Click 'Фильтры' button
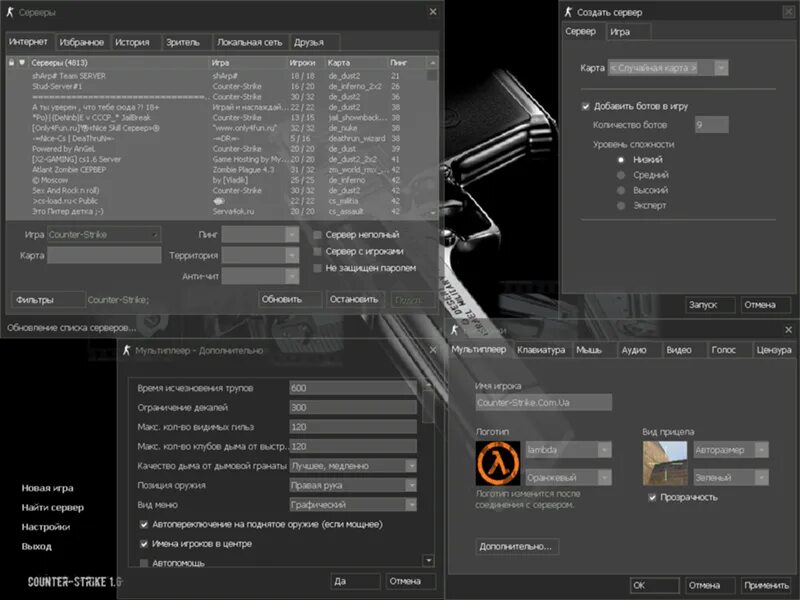The height and width of the screenshot is (600, 800). (x=48, y=300)
